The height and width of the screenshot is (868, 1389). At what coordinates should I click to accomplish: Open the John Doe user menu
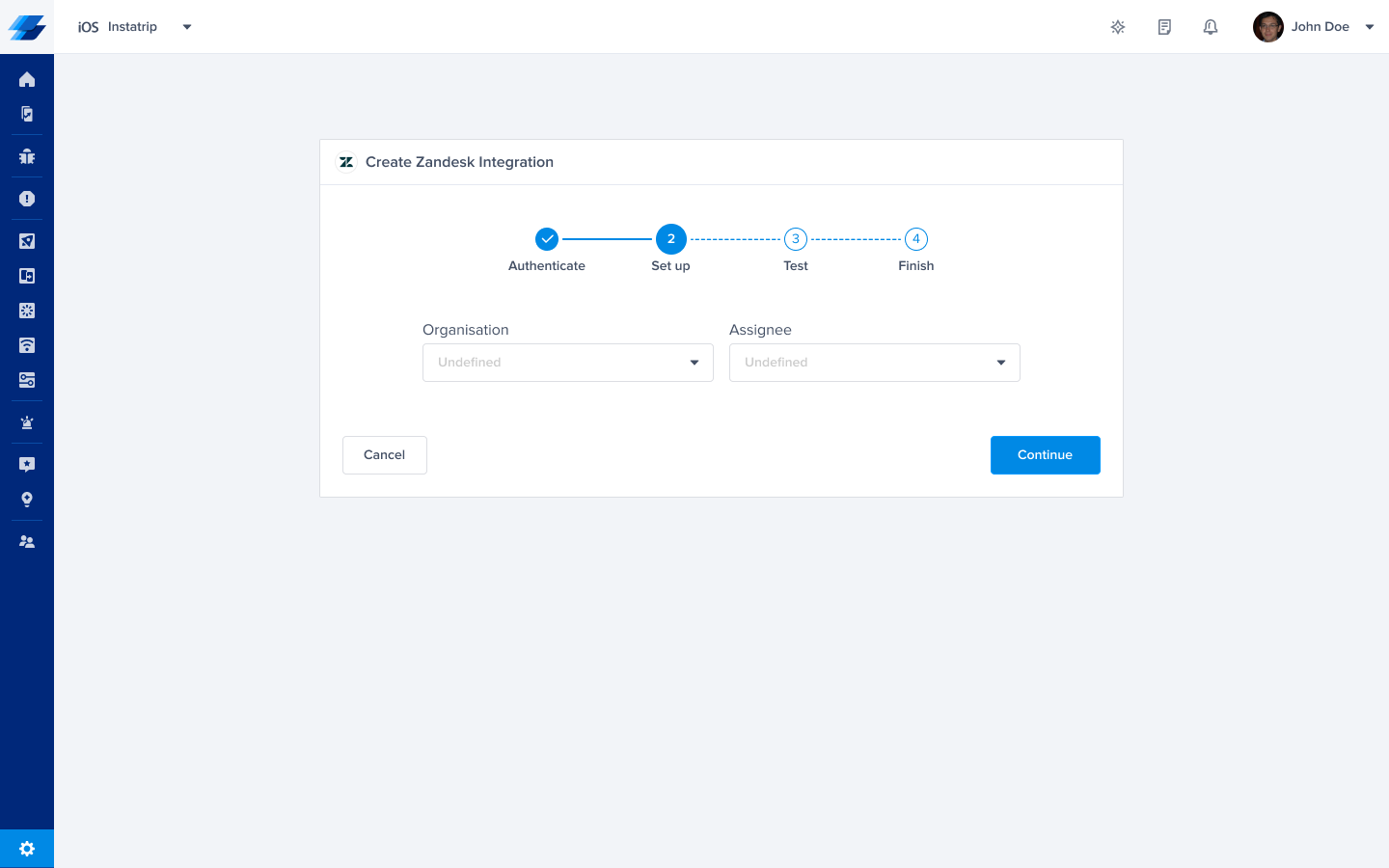1314,27
